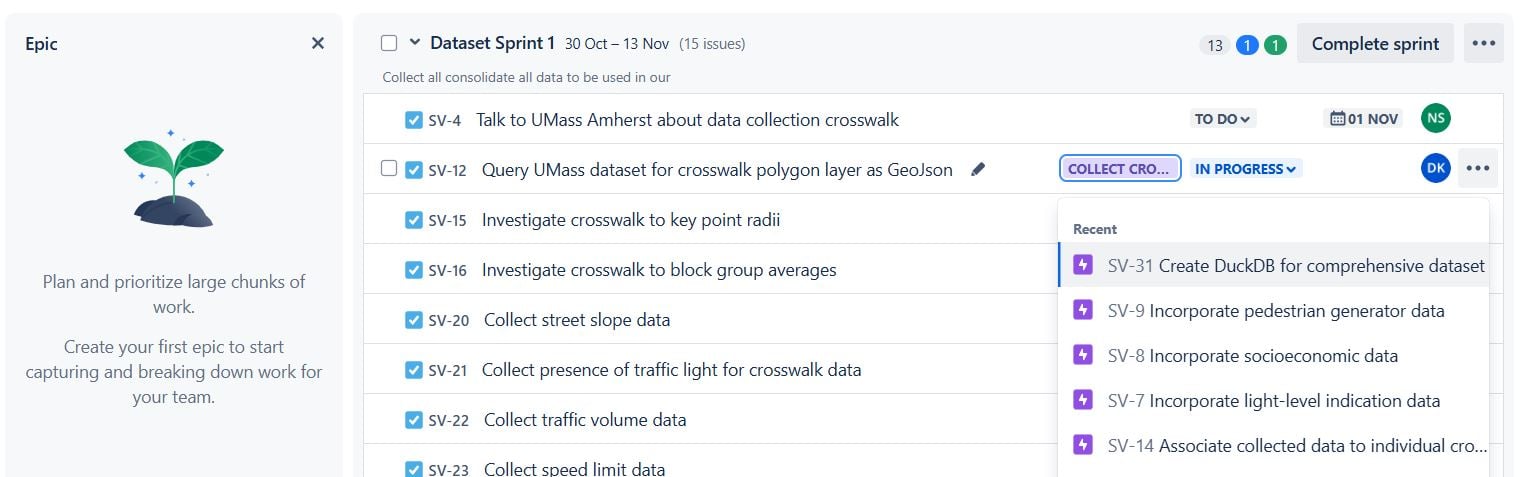Open issue SV-15 Investigate crosswalk to key point radii
This screenshot has width=1532, height=477.
point(630,220)
